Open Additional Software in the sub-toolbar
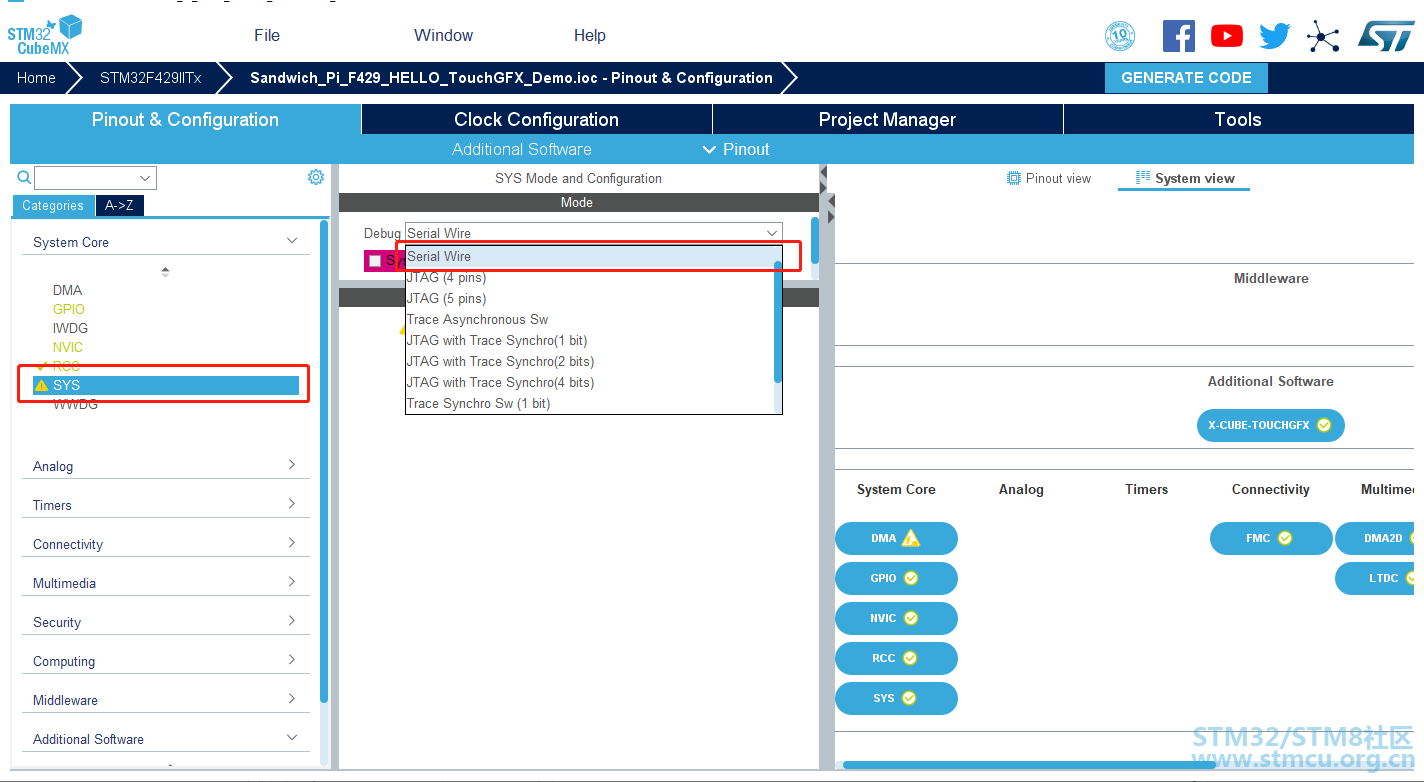Viewport: 1424px width, 782px height. point(522,149)
